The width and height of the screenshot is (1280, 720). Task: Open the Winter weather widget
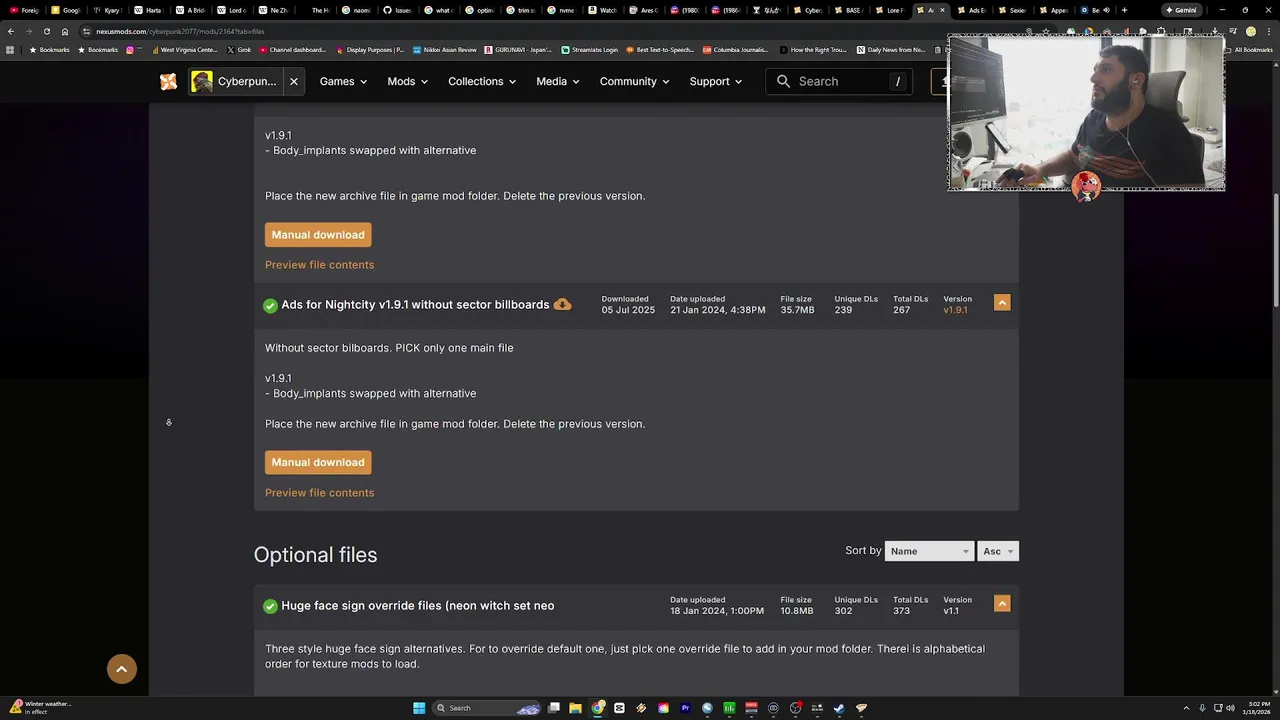click(x=40, y=707)
